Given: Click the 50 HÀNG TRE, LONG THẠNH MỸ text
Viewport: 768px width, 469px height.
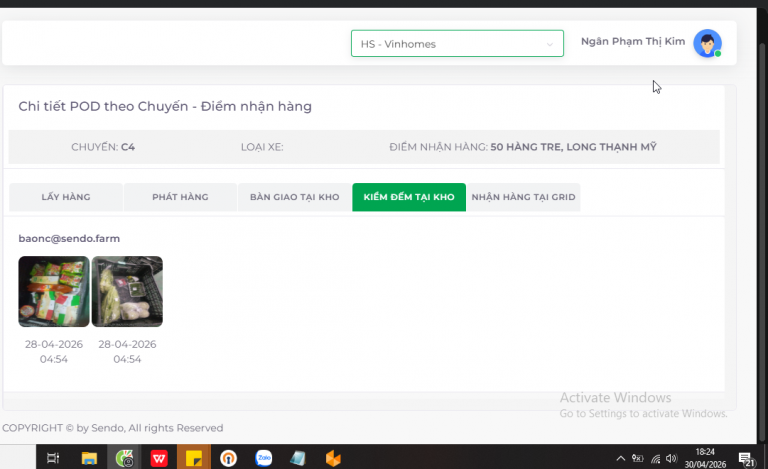Looking at the screenshot, I should pyautogui.click(x=574, y=147).
